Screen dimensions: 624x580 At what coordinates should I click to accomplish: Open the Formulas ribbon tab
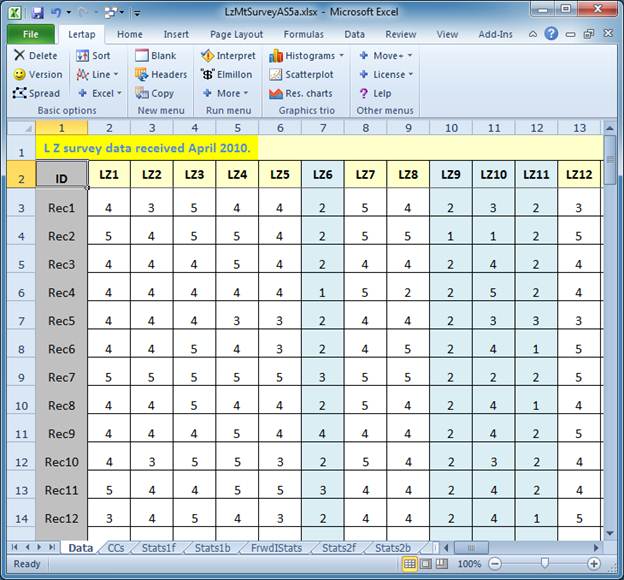[303, 34]
